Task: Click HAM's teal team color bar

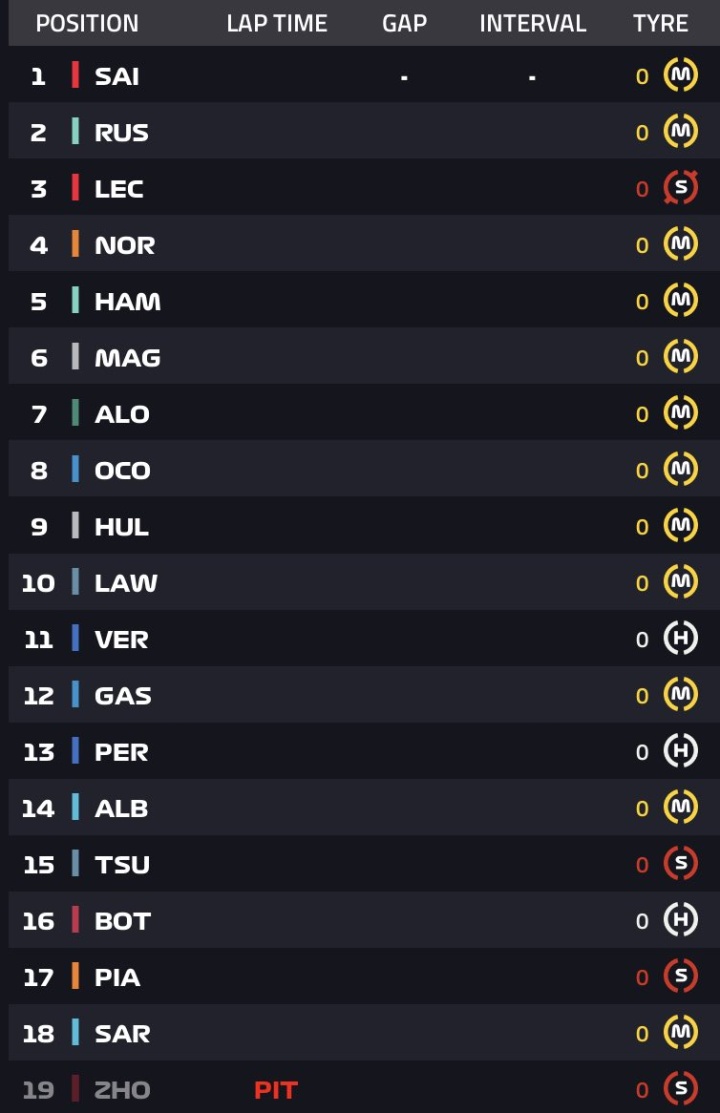Action: tap(75, 300)
